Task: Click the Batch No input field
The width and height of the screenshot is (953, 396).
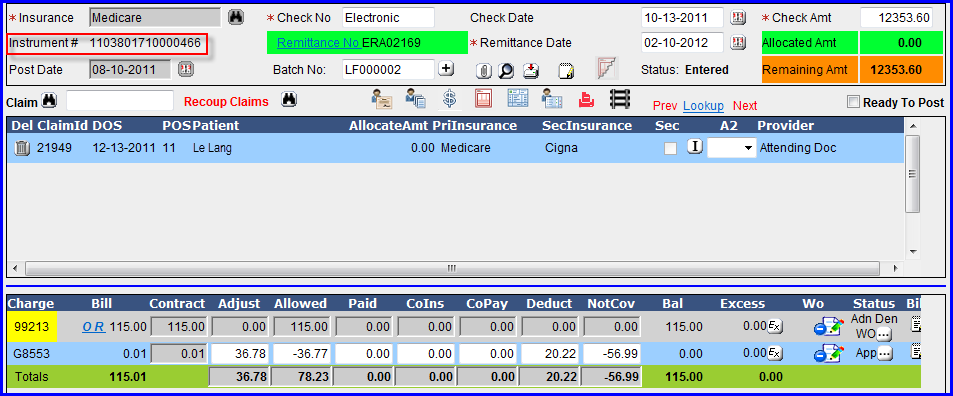Action: [x=388, y=69]
